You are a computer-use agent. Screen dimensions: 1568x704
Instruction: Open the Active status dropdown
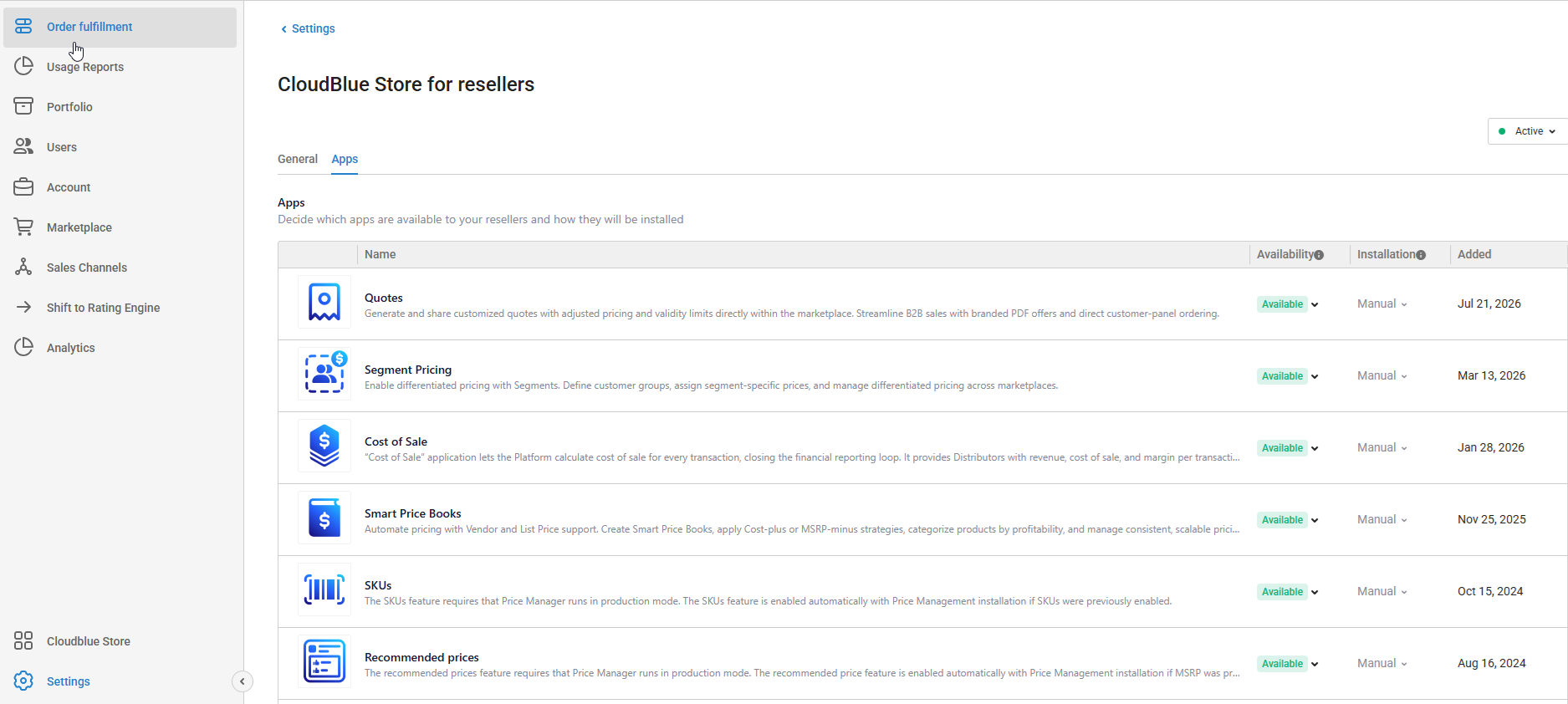click(x=1527, y=131)
